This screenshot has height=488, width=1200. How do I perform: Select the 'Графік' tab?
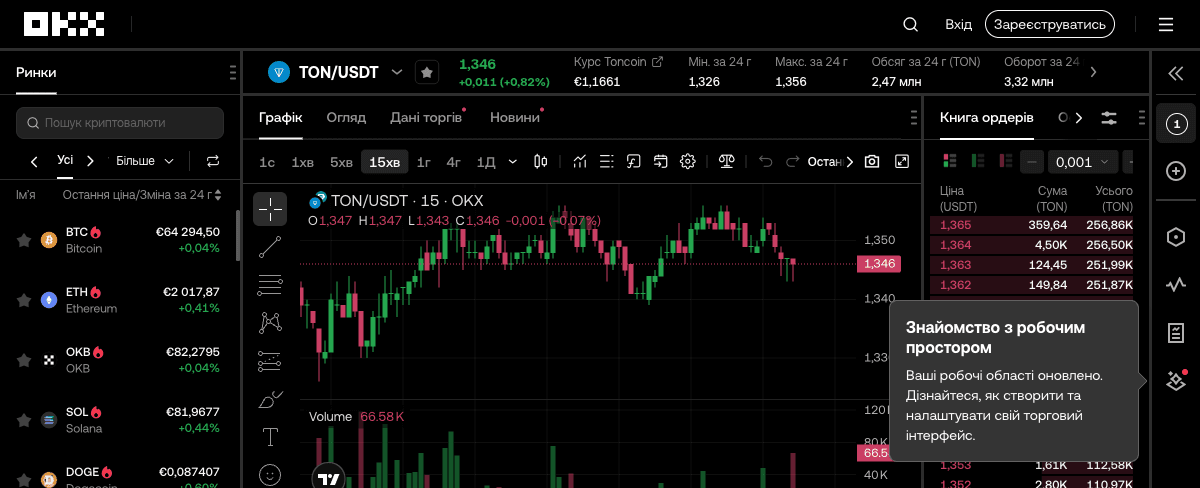[280, 118]
